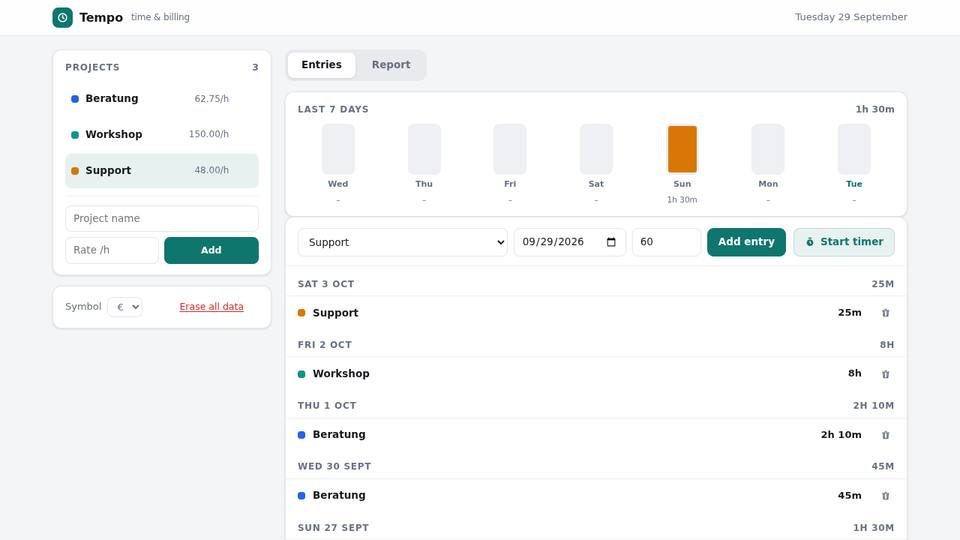
Task: Focus the Rate /h field
Action: [x=112, y=250]
